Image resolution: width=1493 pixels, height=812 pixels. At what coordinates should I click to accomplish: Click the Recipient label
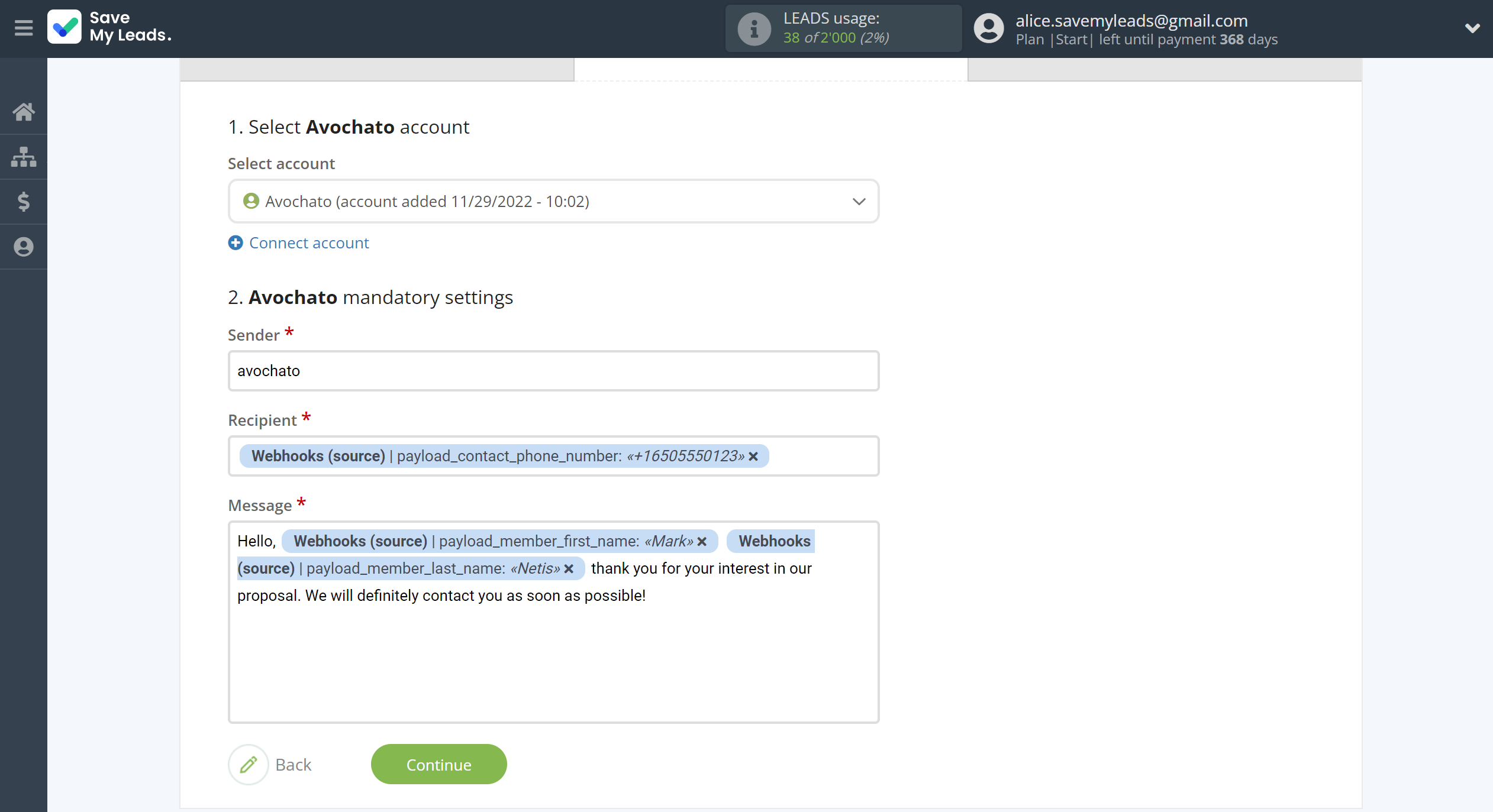[263, 420]
